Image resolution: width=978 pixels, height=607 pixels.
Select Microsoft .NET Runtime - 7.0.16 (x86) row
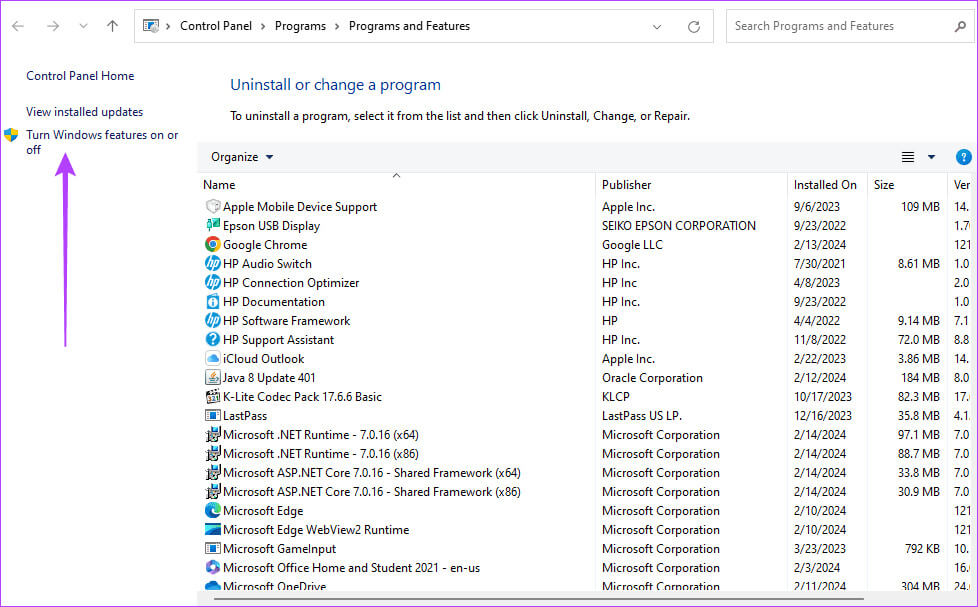[586, 454]
